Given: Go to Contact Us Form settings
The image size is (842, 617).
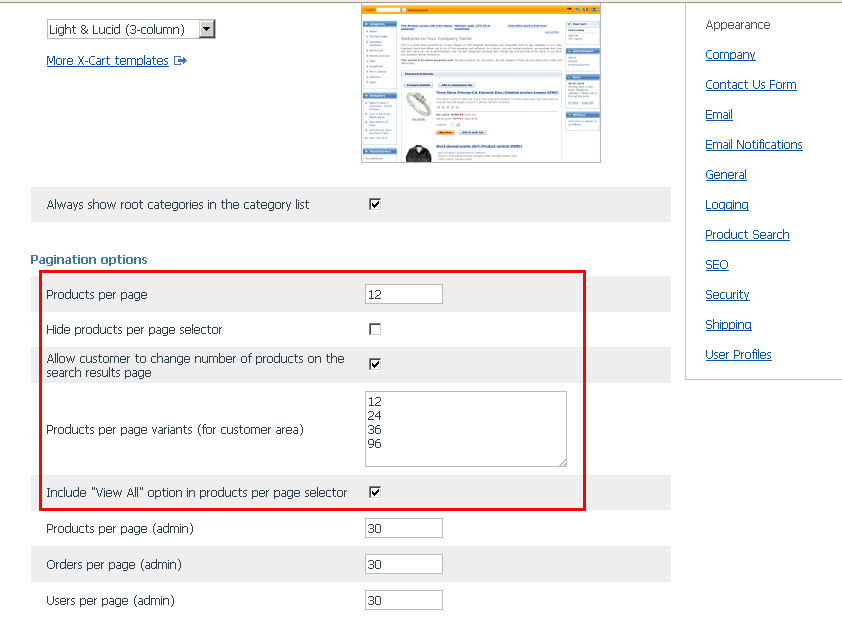Looking at the screenshot, I should pos(750,85).
